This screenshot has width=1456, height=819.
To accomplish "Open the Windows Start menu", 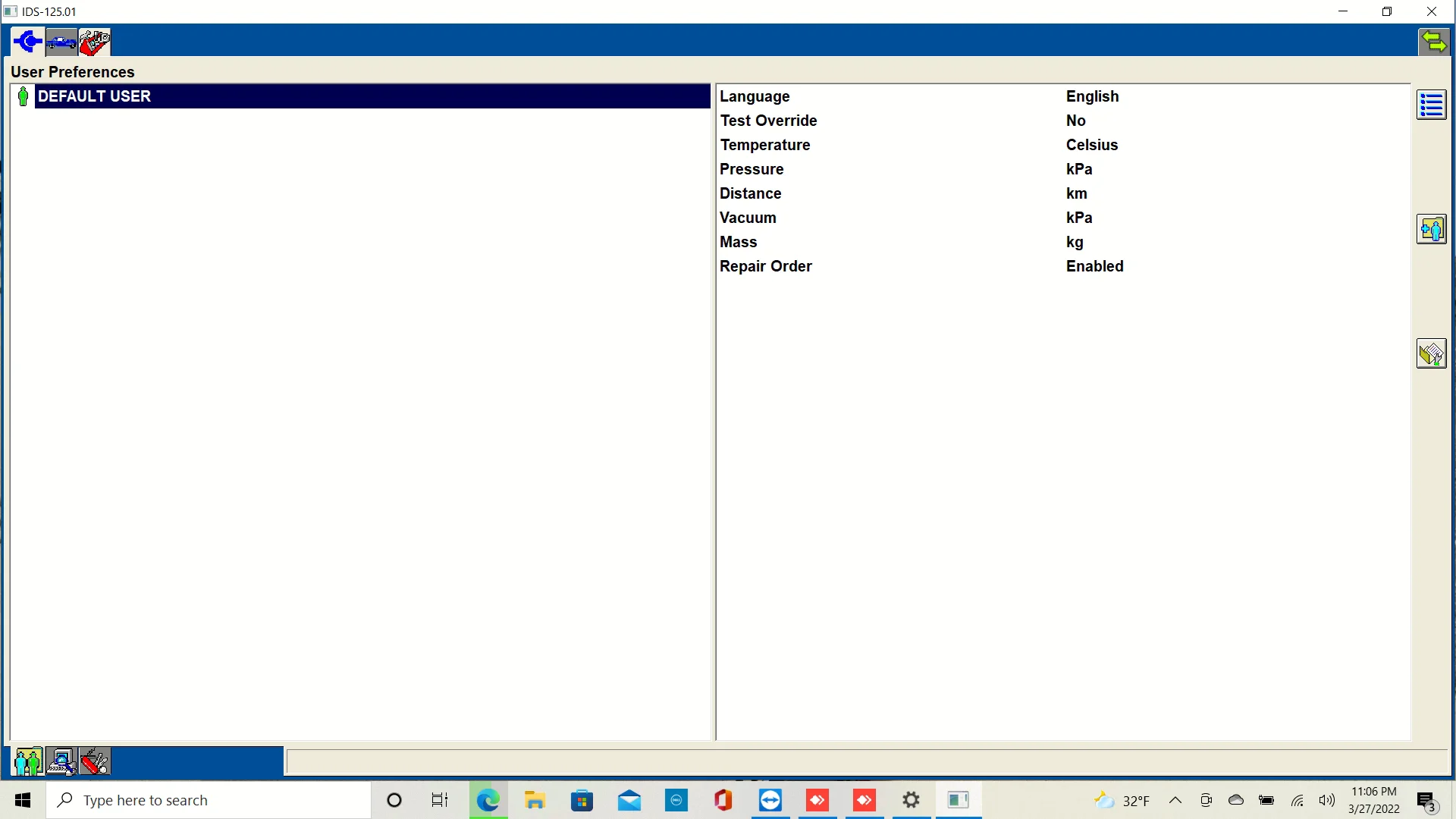I will click(x=22, y=800).
